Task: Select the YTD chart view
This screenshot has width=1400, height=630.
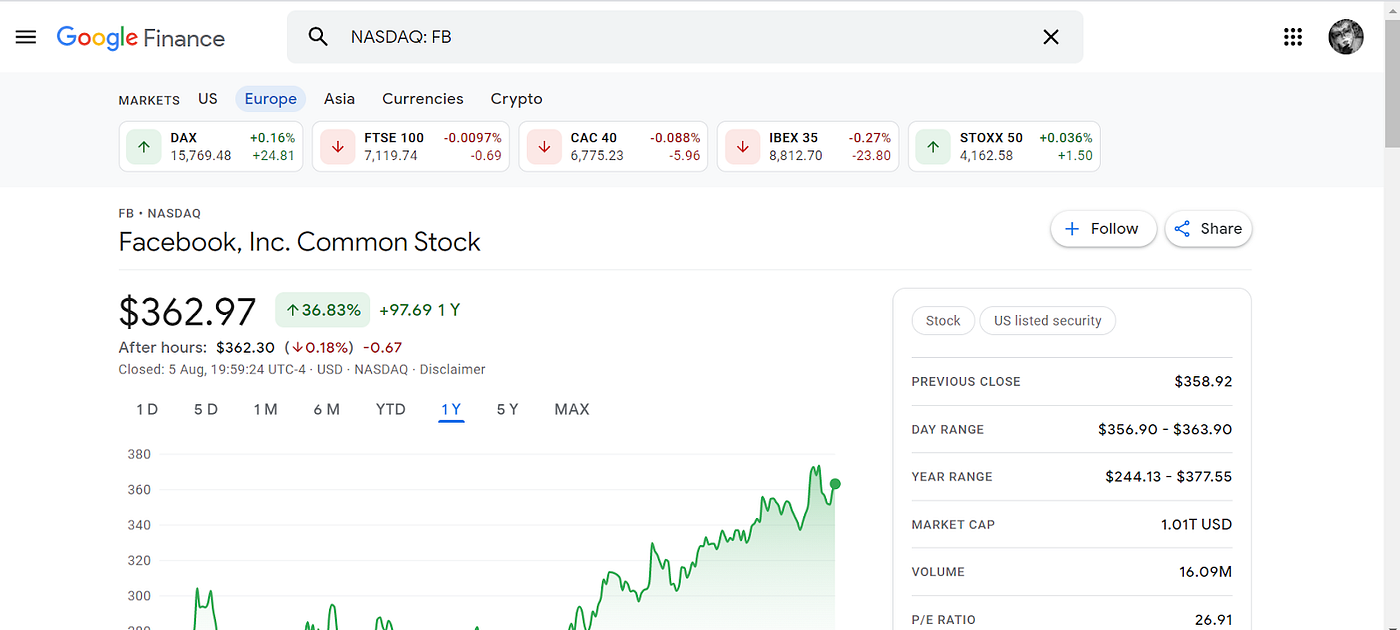Action: click(390, 409)
